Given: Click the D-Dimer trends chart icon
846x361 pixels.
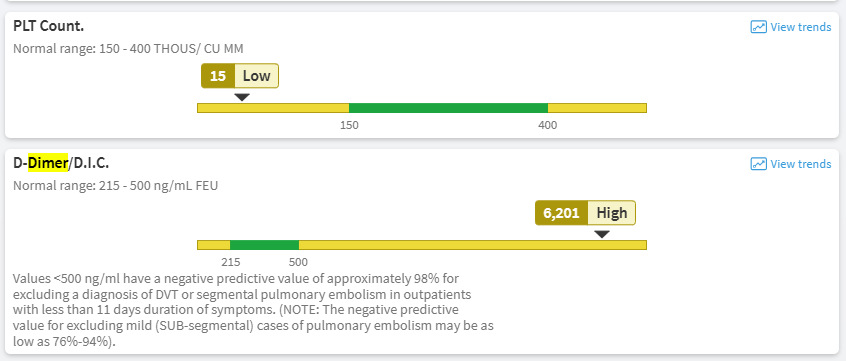Looking at the screenshot, I should pos(759,164).
